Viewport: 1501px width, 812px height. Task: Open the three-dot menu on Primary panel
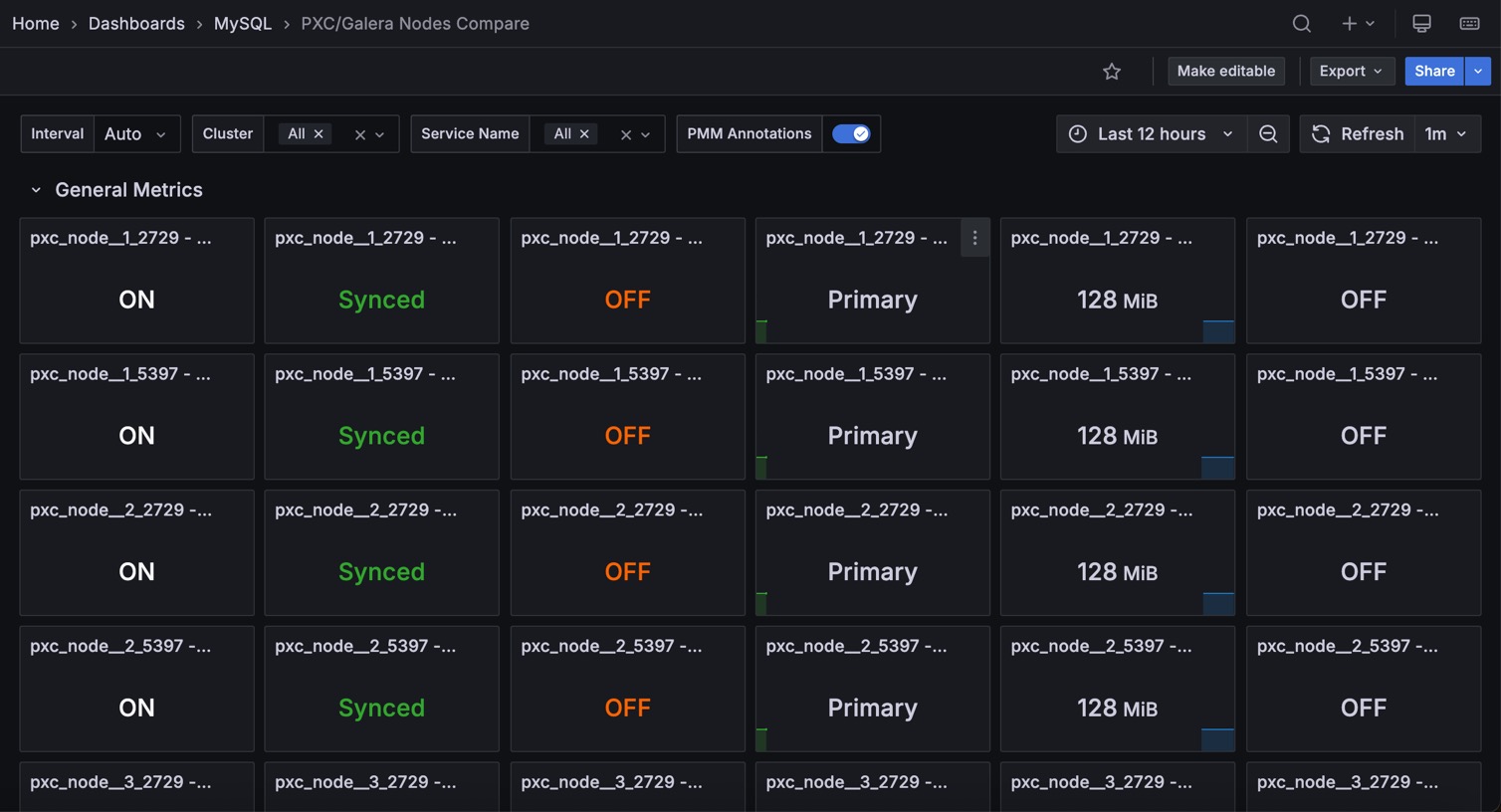point(974,238)
